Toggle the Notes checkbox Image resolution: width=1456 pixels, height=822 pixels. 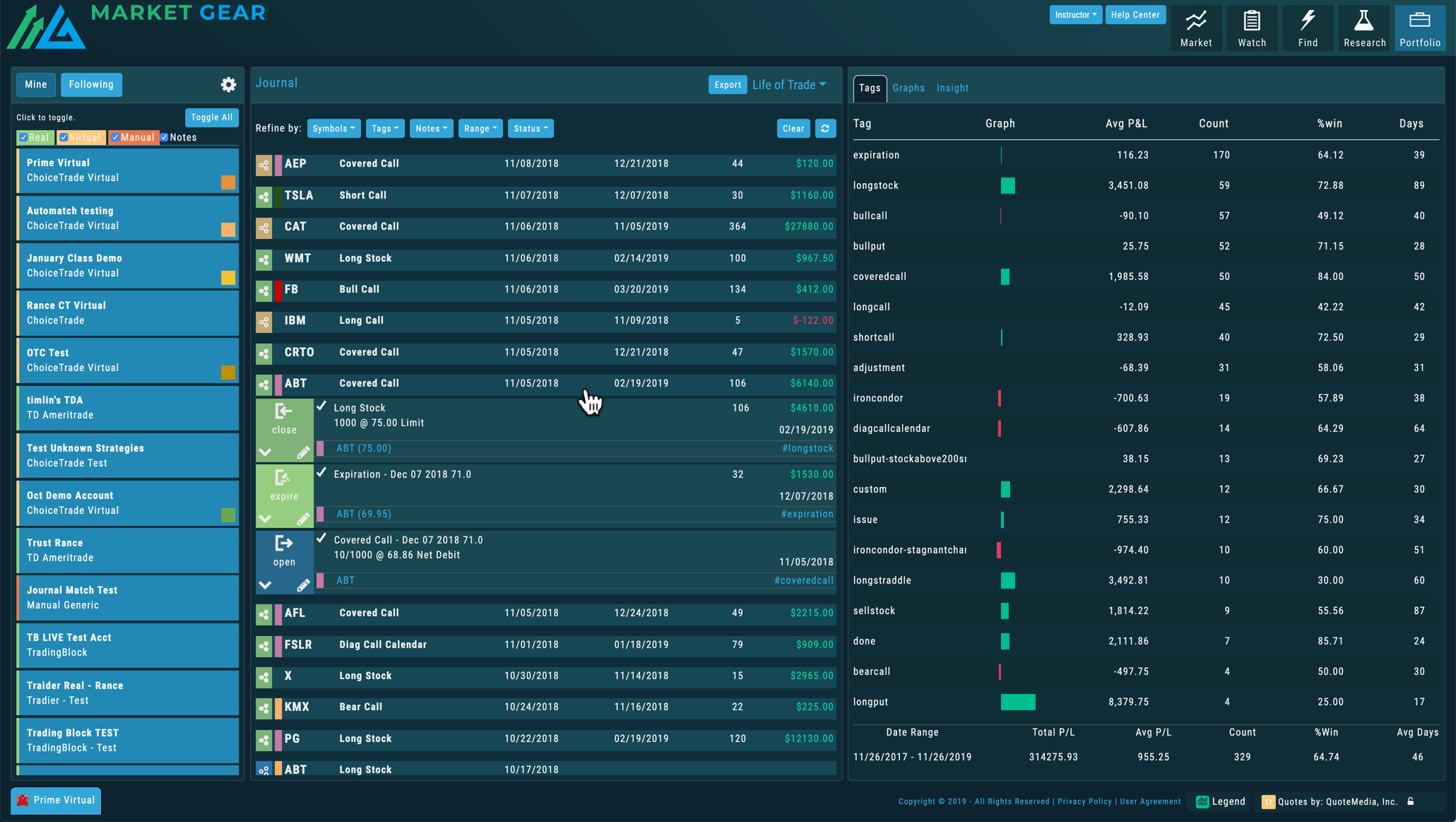[x=164, y=137]
